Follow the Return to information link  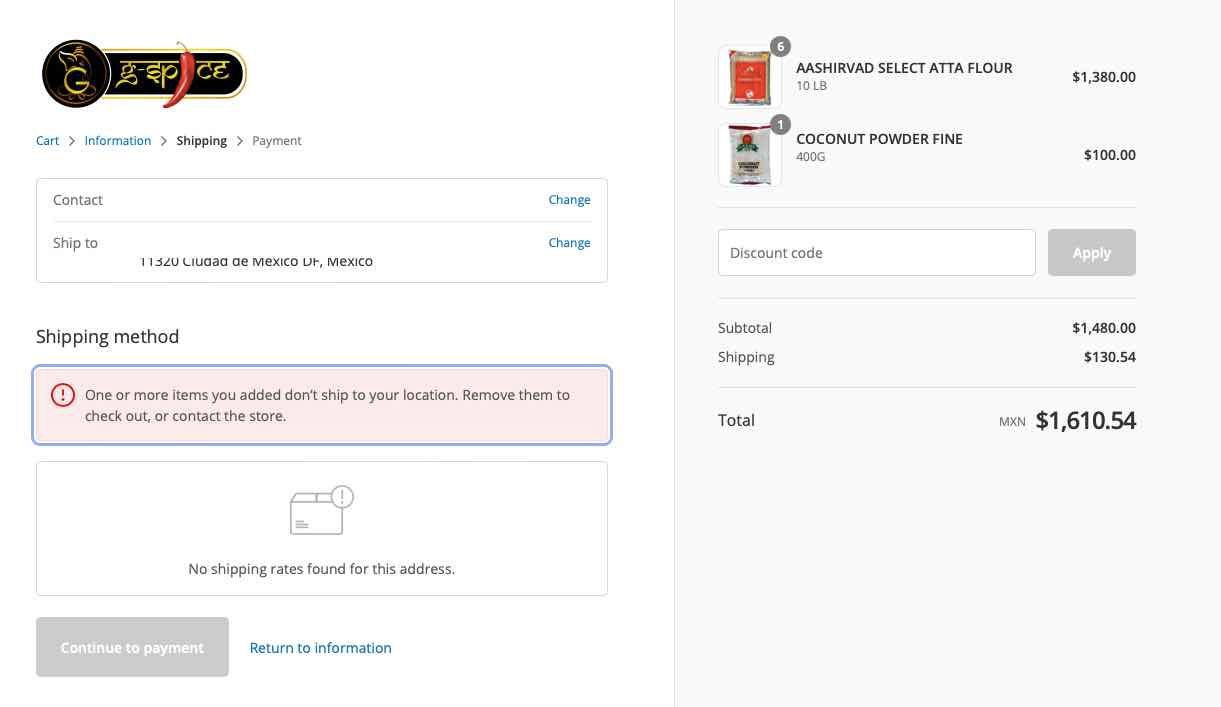tap(320, 648)
